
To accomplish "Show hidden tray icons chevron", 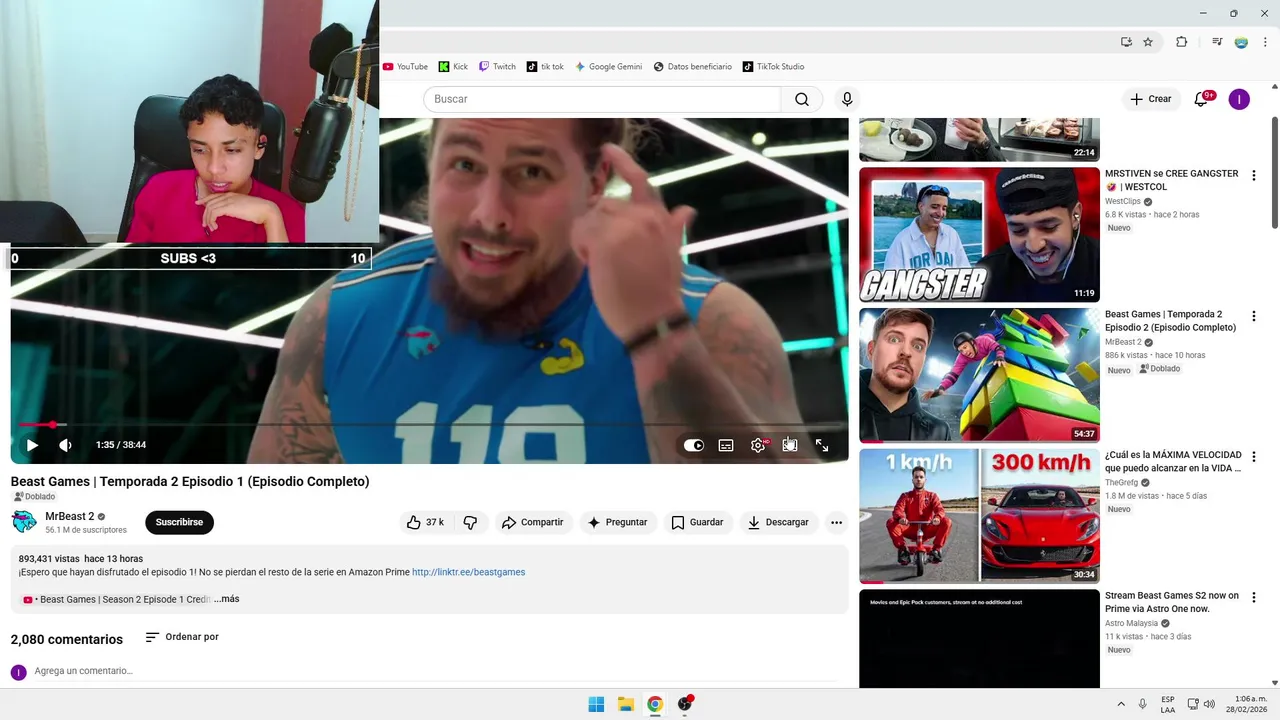I will 1120,704.
